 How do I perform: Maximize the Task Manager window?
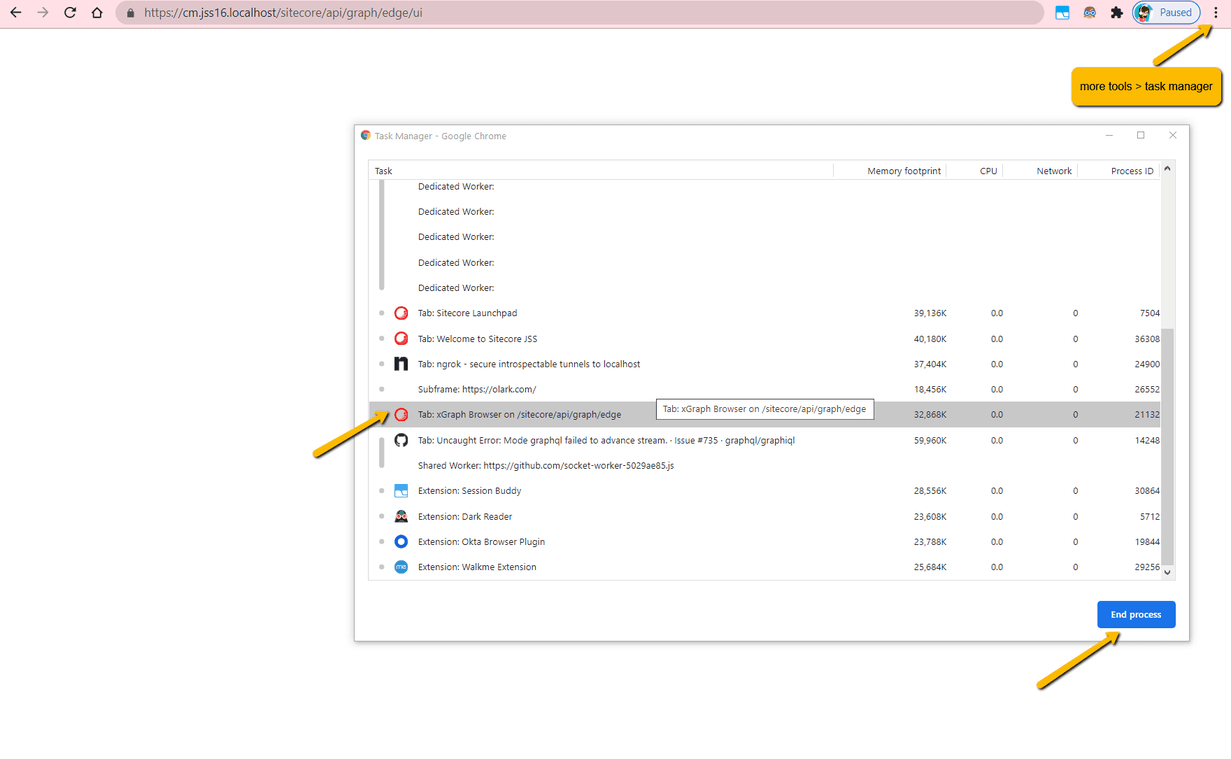(1141, 135)
